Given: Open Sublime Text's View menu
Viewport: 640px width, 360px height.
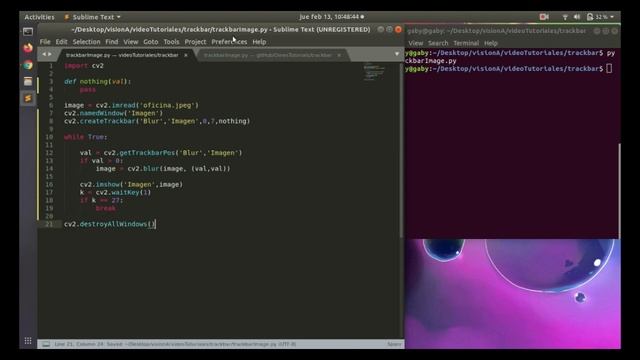Looking at the screenshot, I should point(131,42).
